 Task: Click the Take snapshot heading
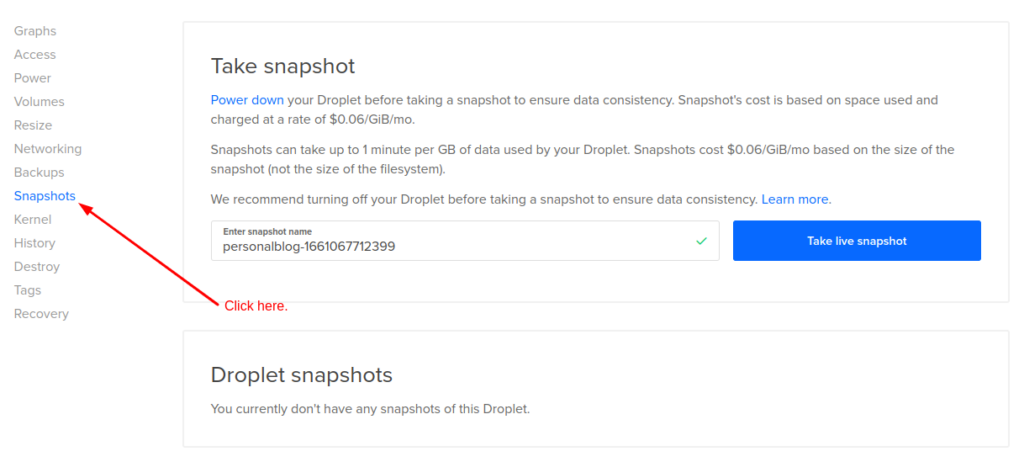283,66
